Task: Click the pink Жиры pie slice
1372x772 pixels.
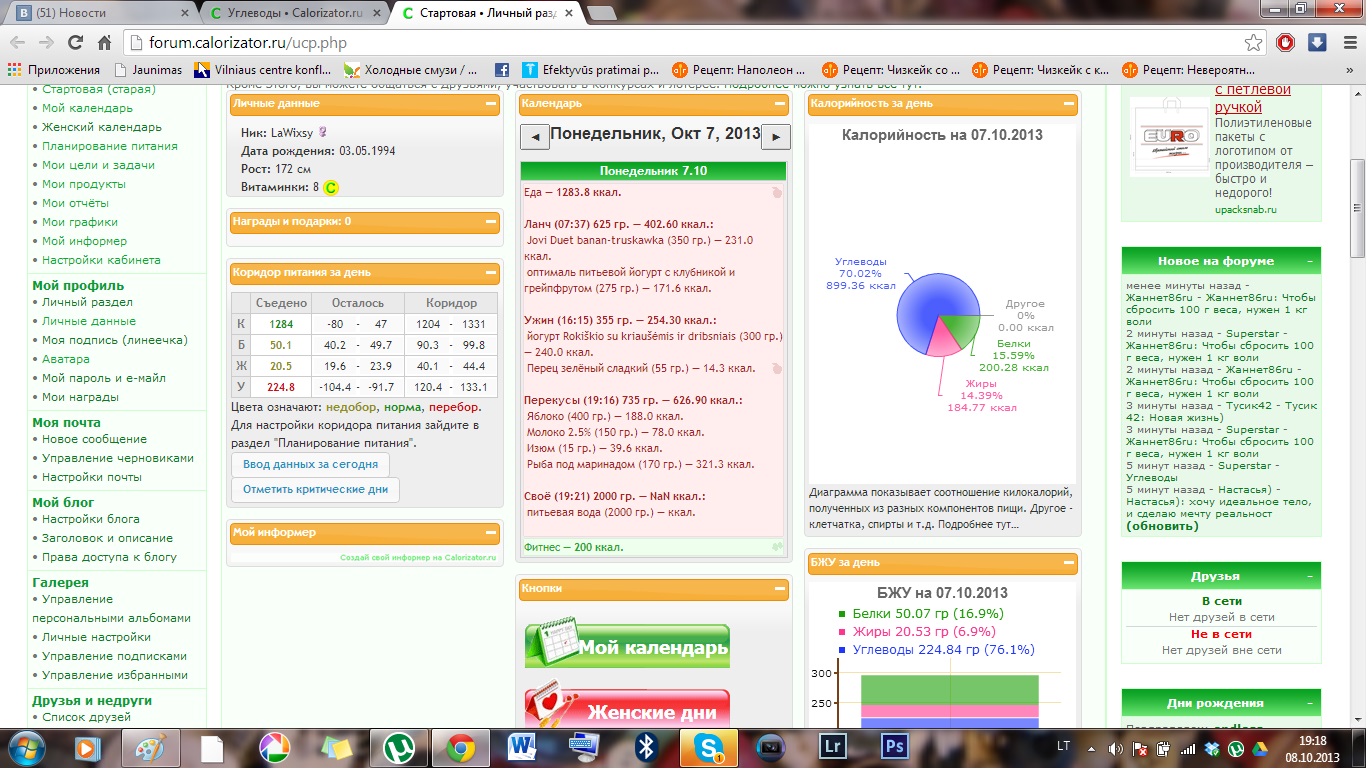Action: 943,342
